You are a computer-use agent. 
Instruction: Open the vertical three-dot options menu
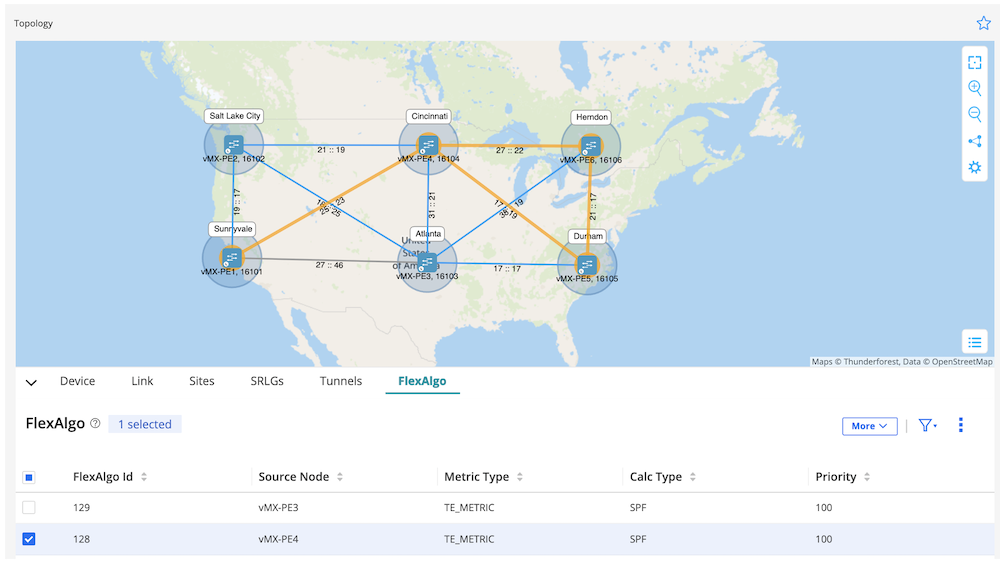tap(961, 425)
